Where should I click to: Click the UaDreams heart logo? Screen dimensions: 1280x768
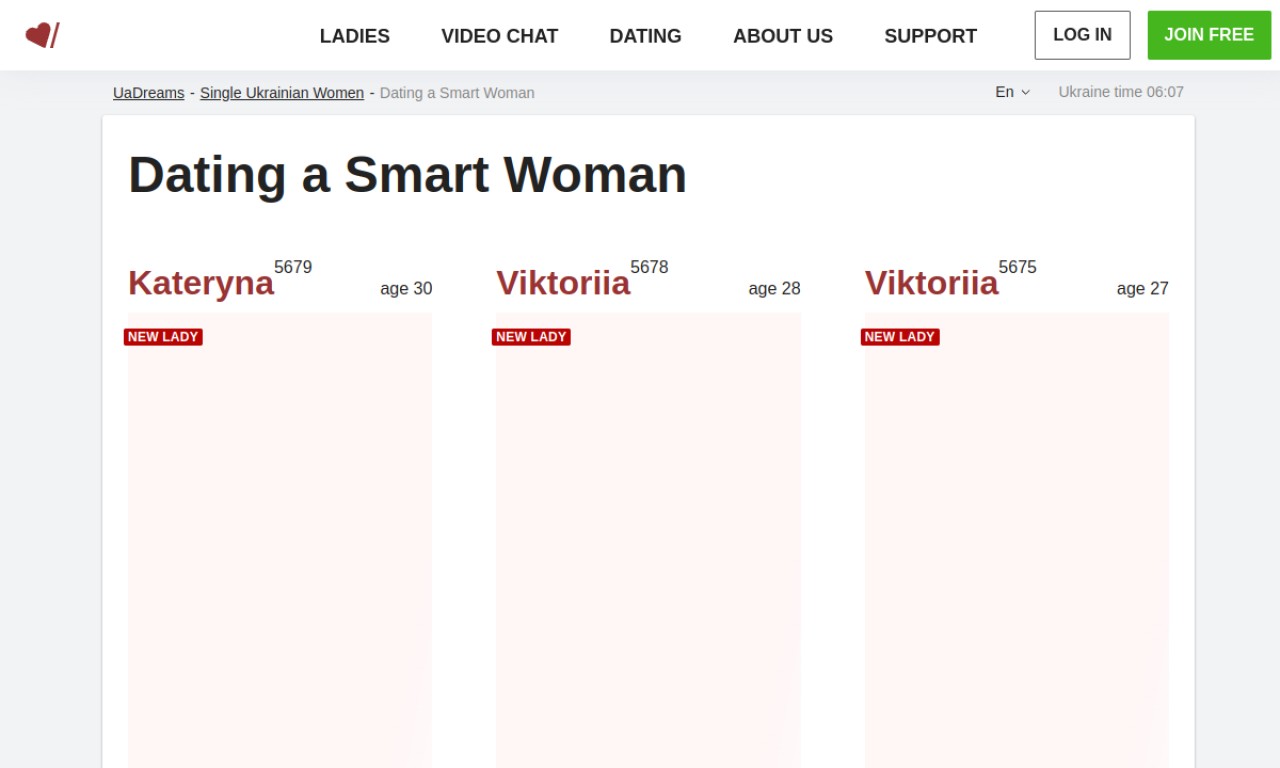(42, 36)
